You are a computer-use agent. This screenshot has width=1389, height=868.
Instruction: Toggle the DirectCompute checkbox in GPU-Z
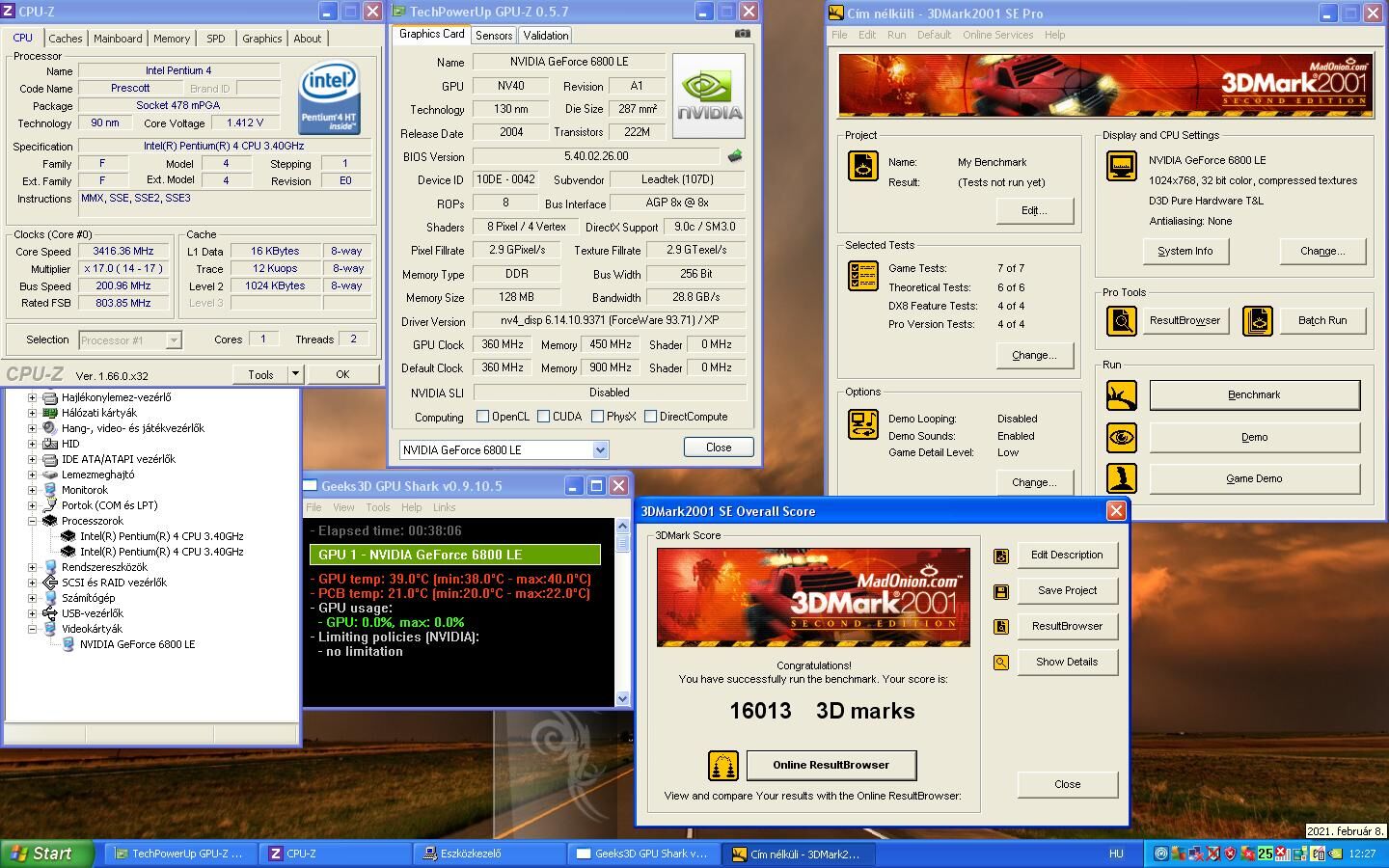coord(650,417)
